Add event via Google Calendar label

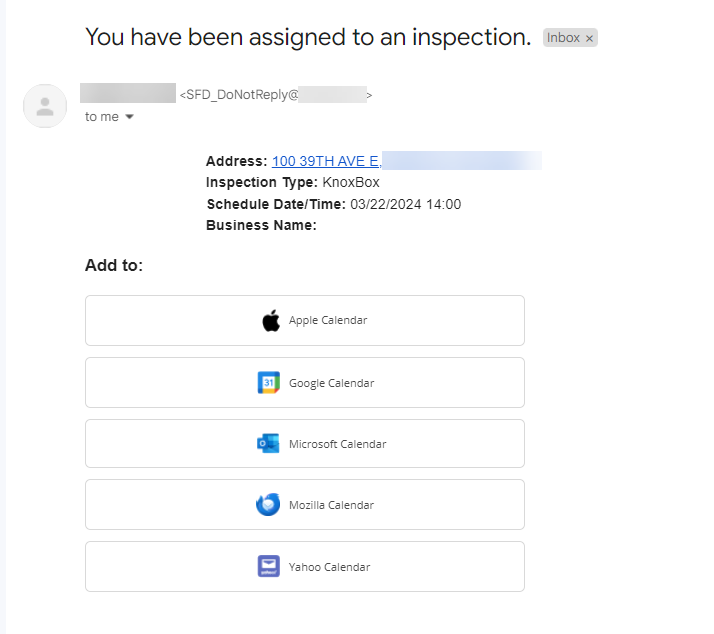(332, 383)
